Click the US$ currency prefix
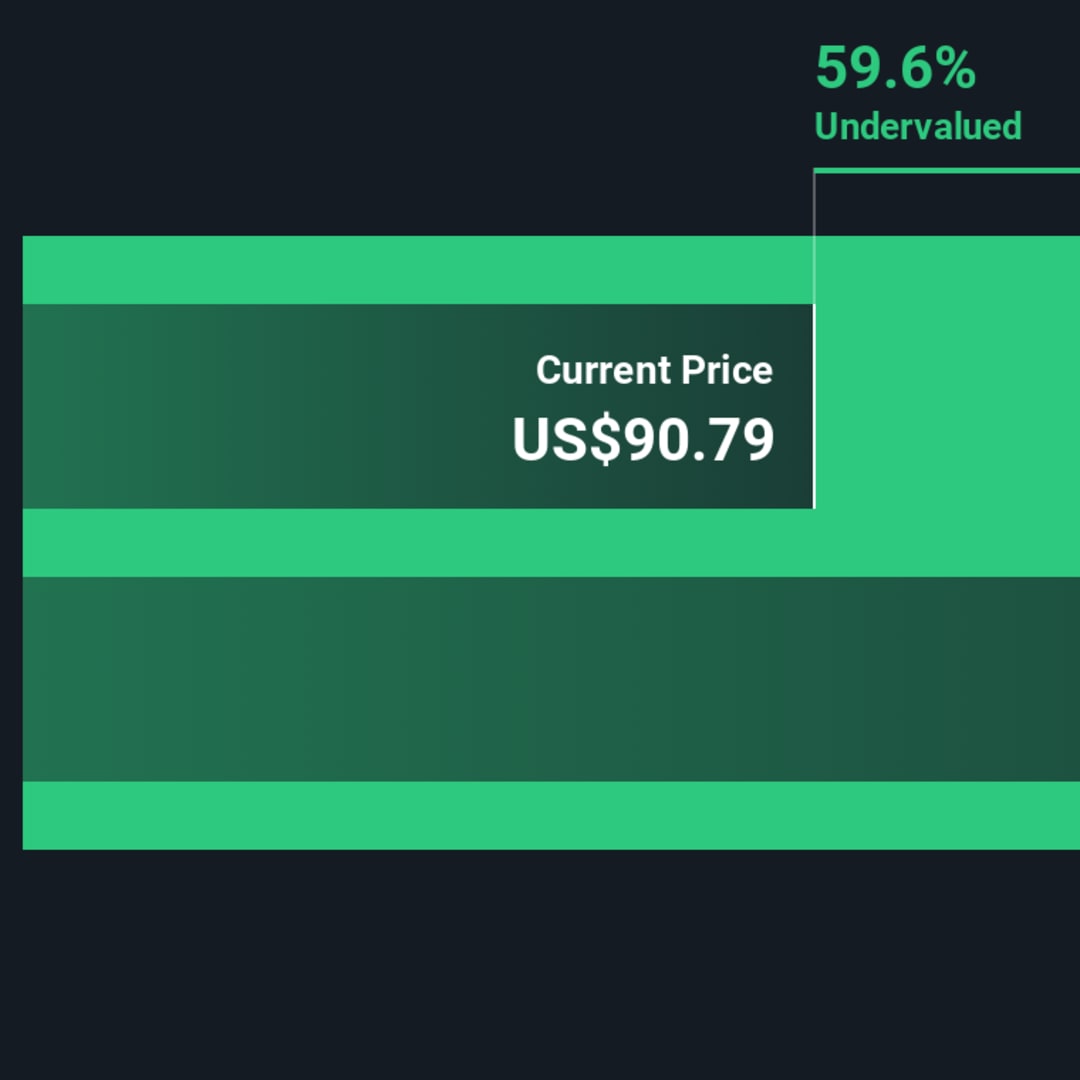This screenshot has width=1080, height=1080. [x=567, y=439]
